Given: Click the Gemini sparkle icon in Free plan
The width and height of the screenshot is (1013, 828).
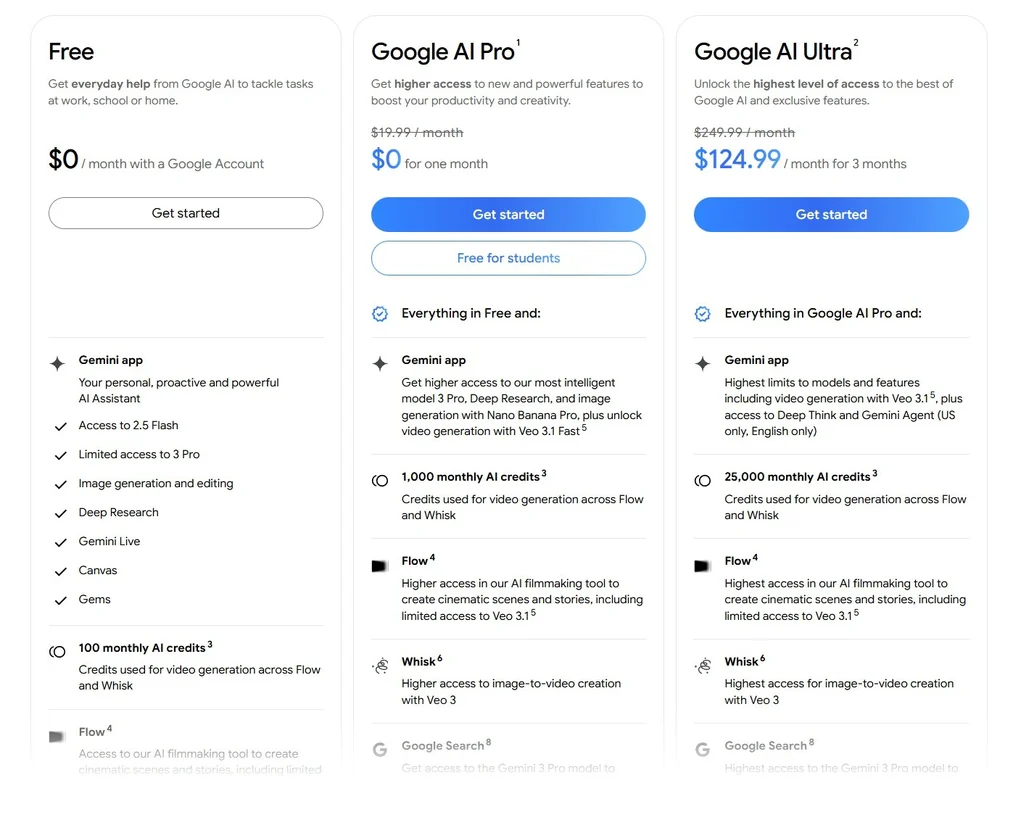Looking at the screenshot, I should coord(58,364).
